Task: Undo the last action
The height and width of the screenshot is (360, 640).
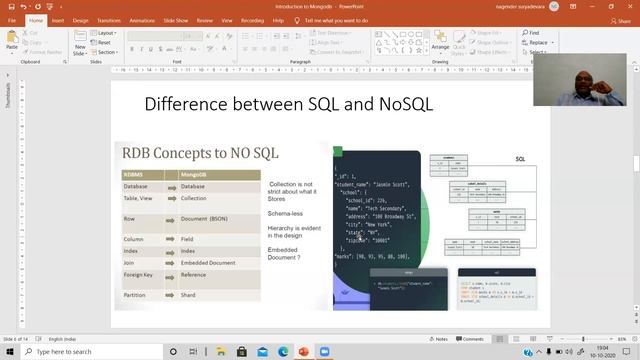Action: (24, 7)
